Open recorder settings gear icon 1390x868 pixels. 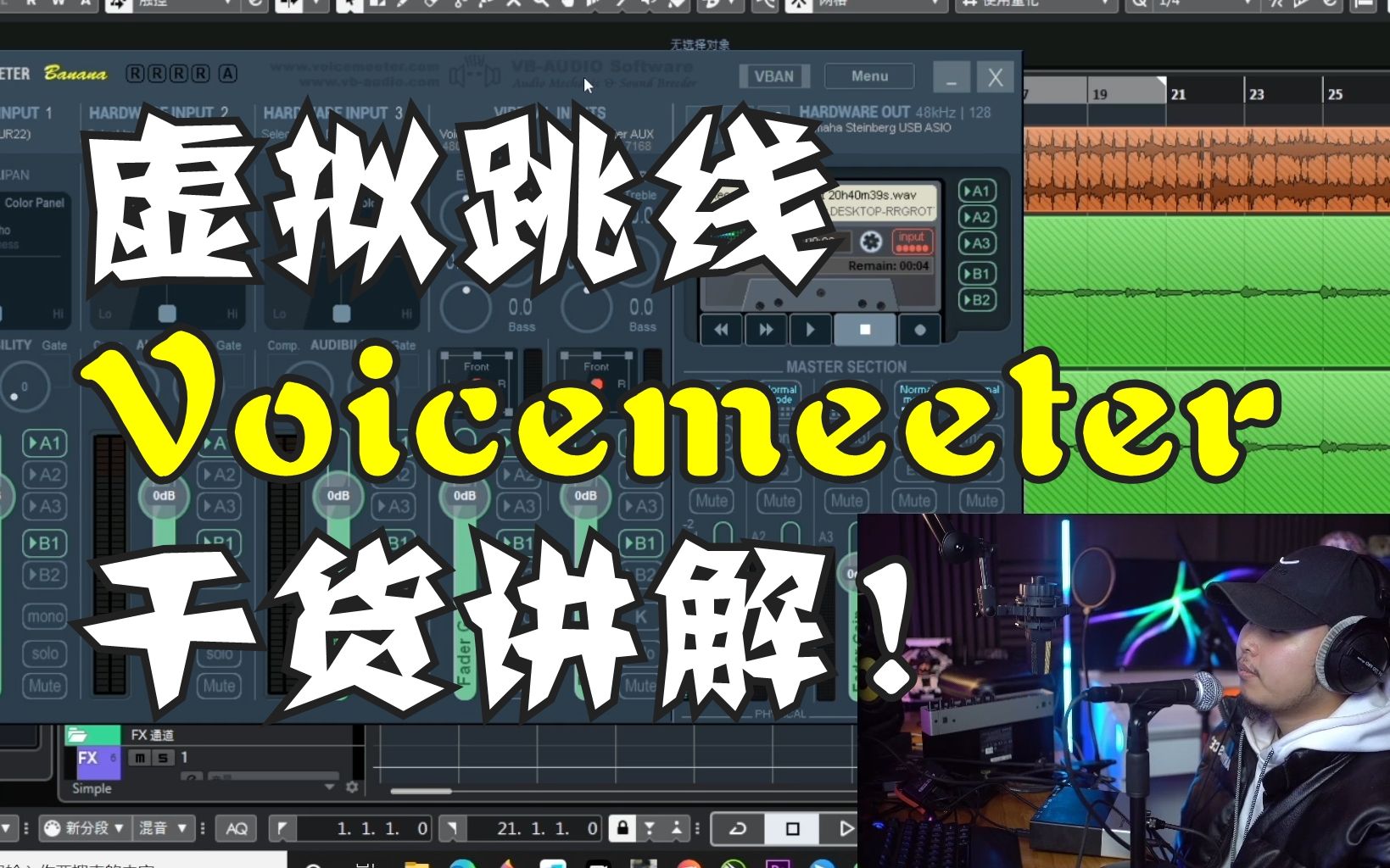[870, 242]
